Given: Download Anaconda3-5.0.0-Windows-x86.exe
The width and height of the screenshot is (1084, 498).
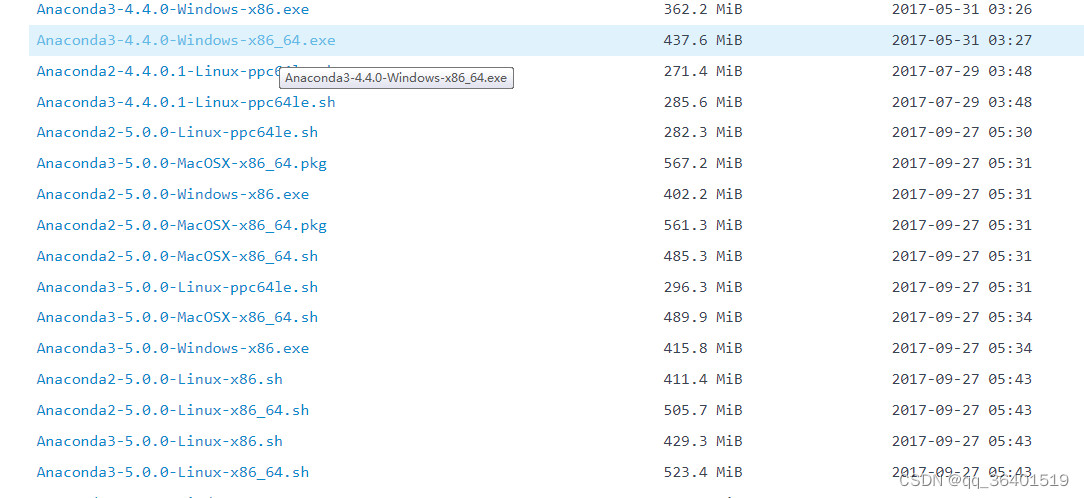Looking at the screenshot, I should (173, 348).
